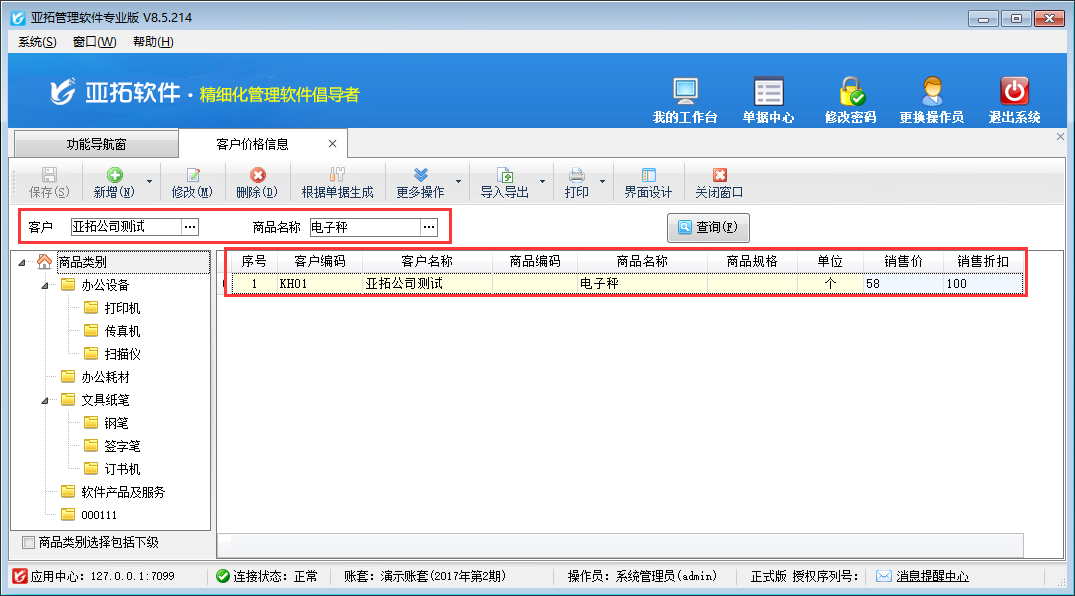Open the dropdown arrow beside 新增
1075x596 pixels.
pyautogui.click(x=150, y=183)
